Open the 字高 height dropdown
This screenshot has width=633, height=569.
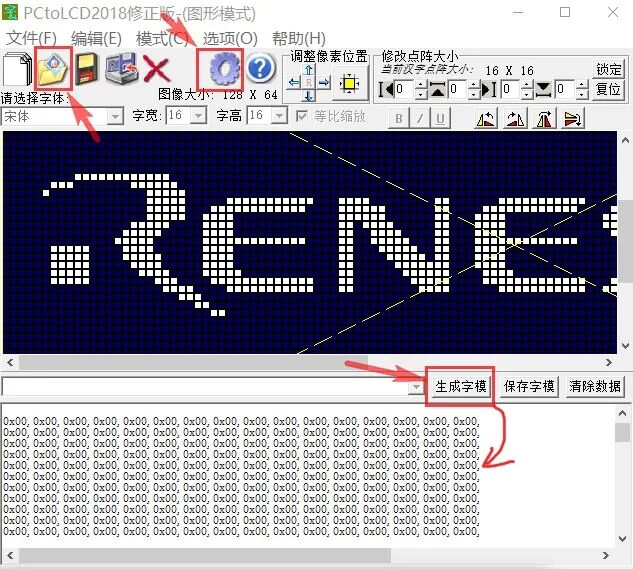tap(279, 116)
